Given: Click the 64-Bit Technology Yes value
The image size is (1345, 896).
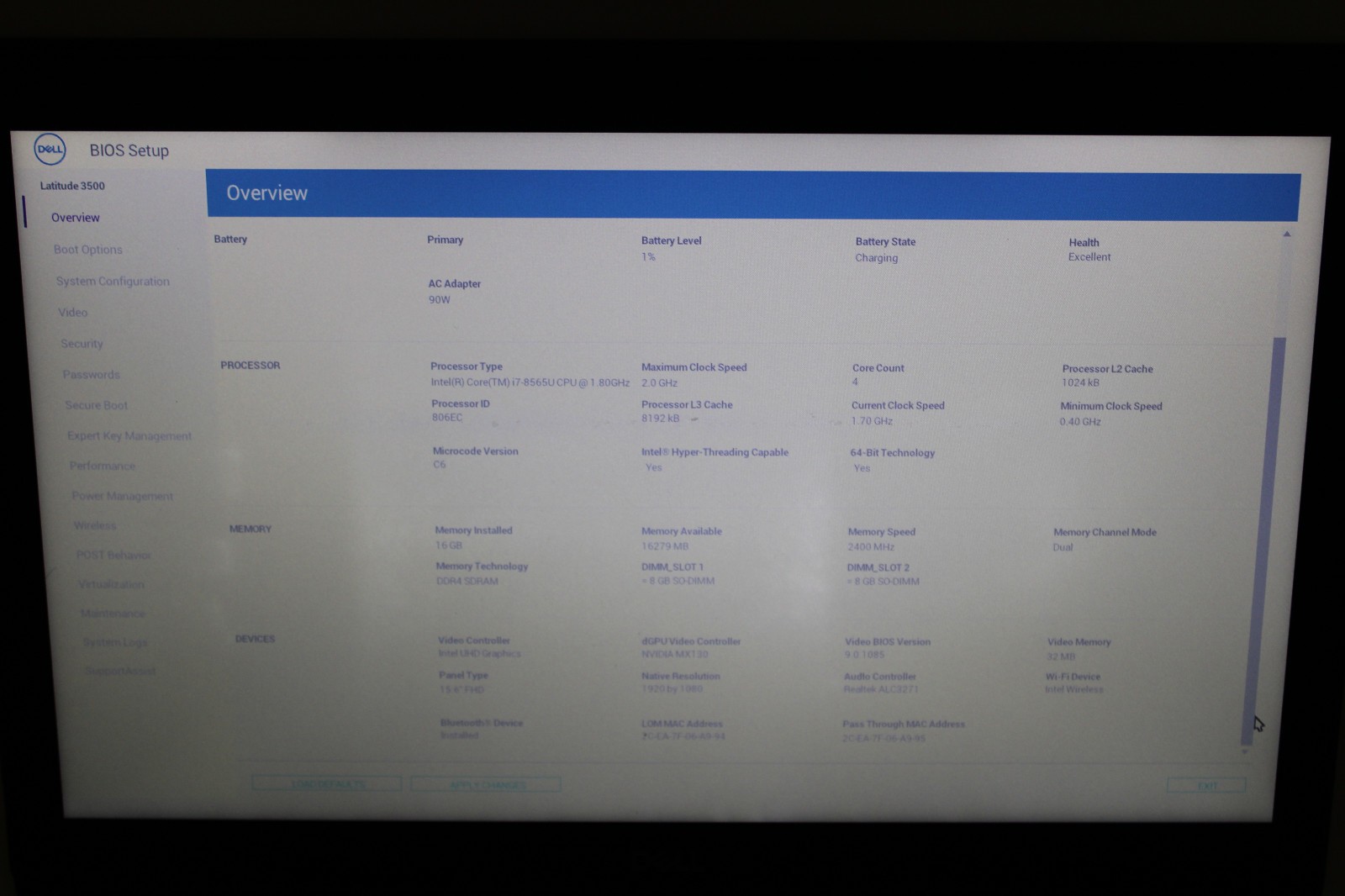Looking at the screenshot, I should click(x=862, y=468).
